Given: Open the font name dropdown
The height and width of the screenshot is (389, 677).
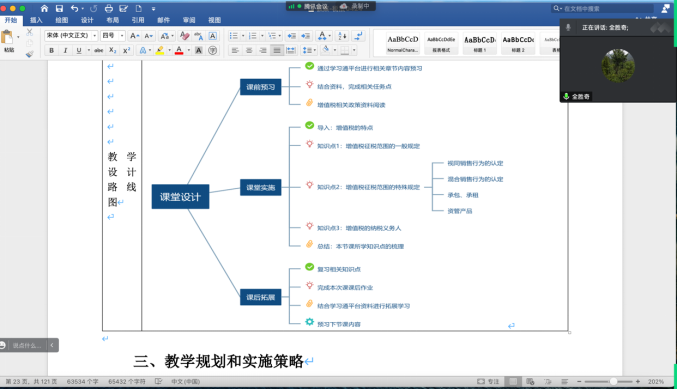Looking at the screenshot, I should click(x=71, y=35).
